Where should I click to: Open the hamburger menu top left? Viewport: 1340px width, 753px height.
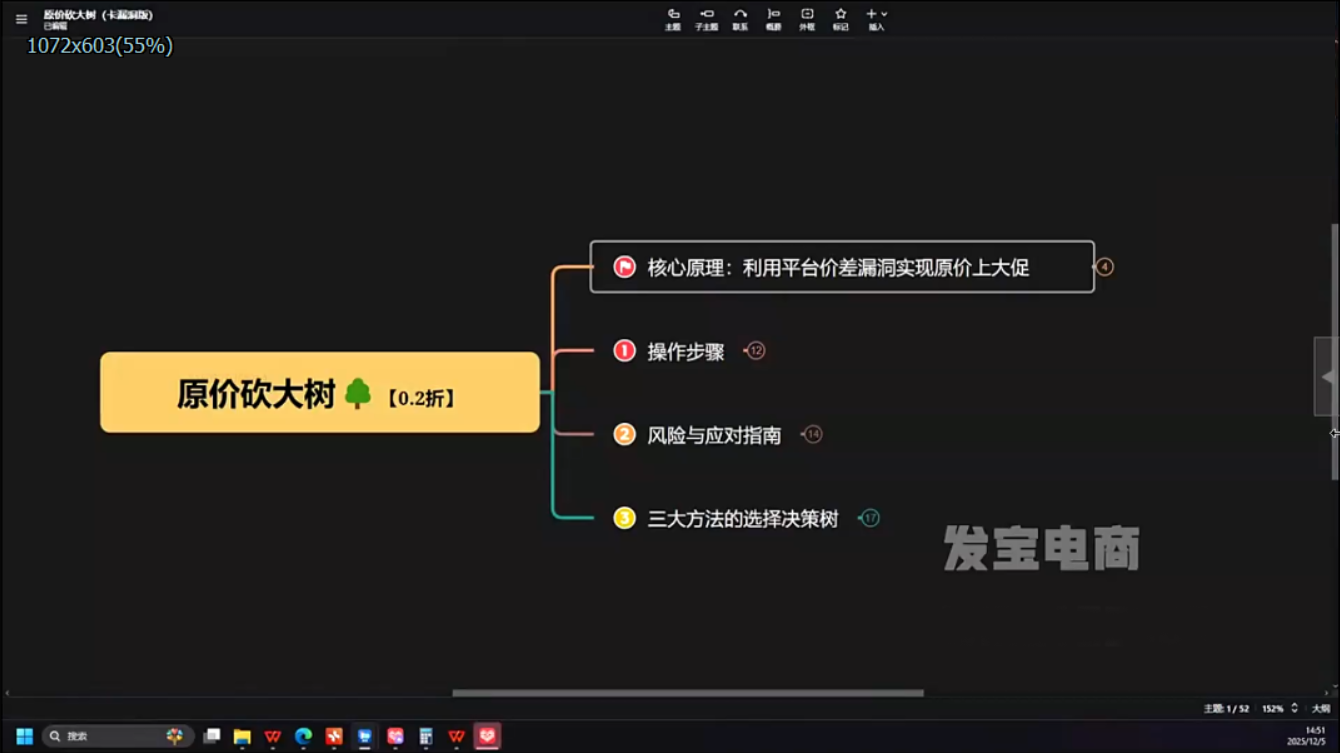click(21, 19)
